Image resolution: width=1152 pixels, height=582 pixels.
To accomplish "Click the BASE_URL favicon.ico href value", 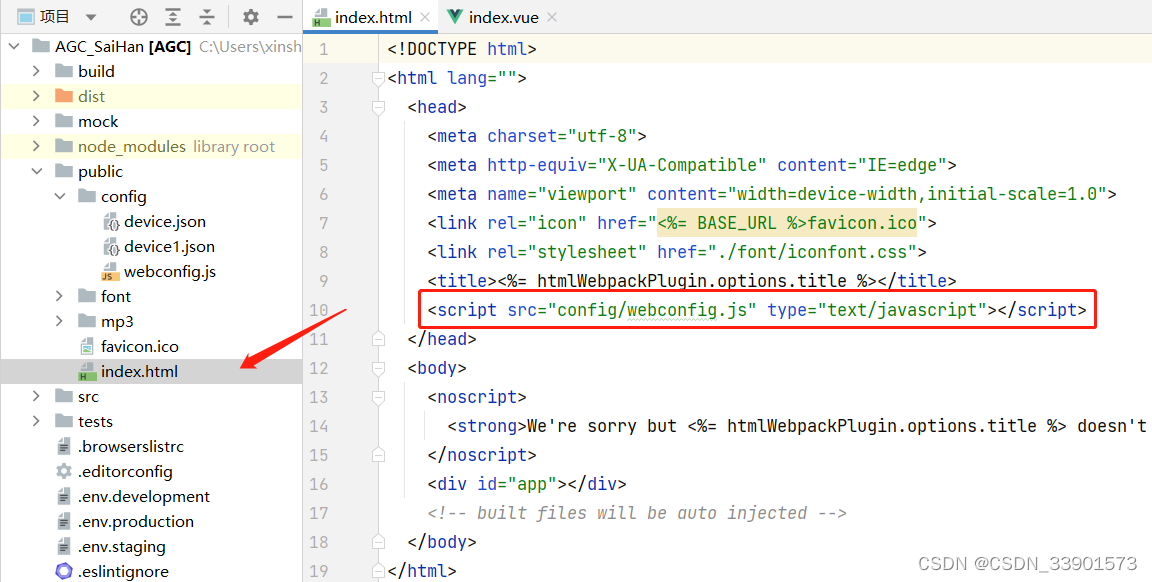I will pyautogui.click(x=787, y=223).
